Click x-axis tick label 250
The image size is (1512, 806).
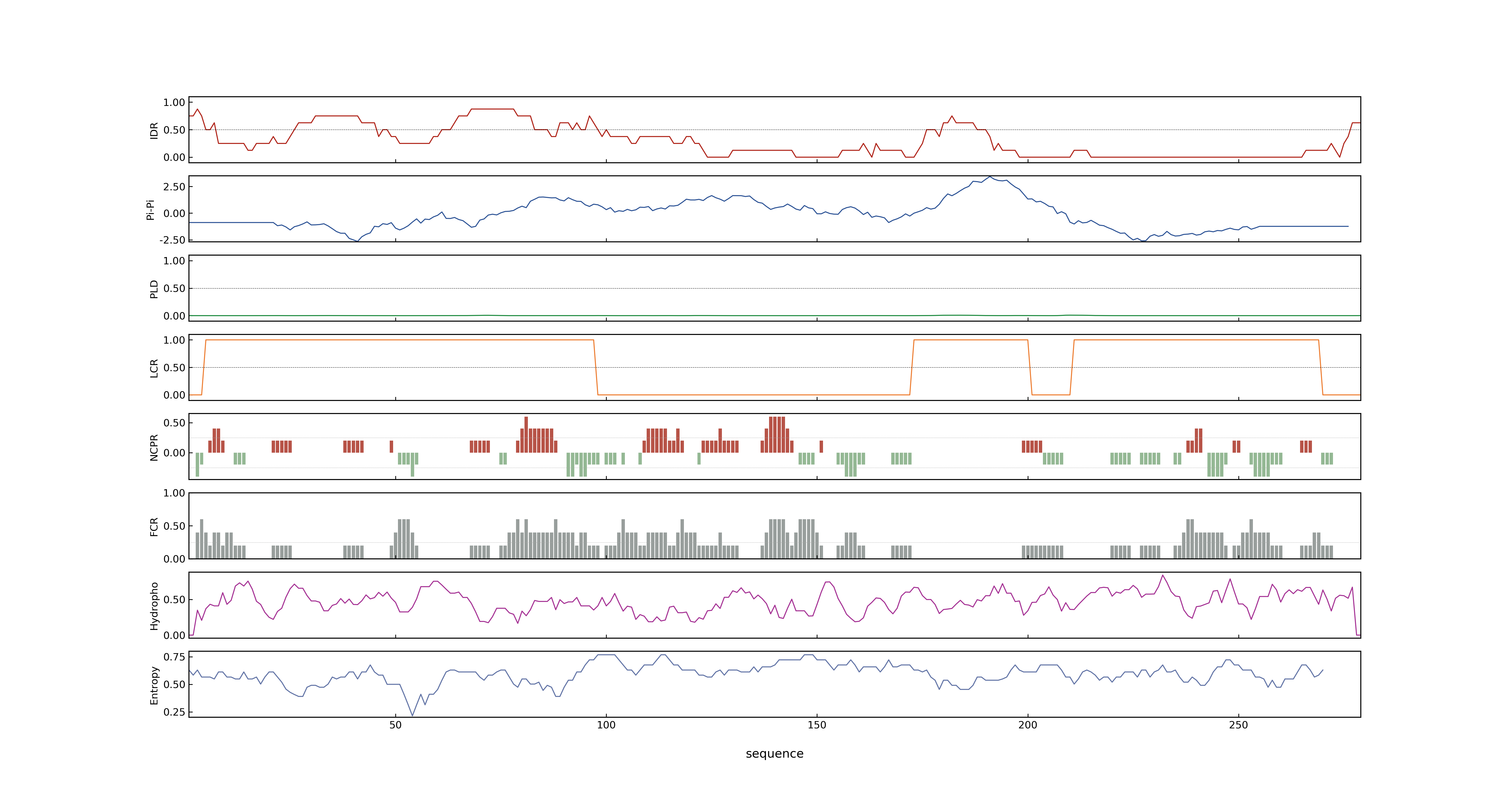click(x=1238, y=725)
